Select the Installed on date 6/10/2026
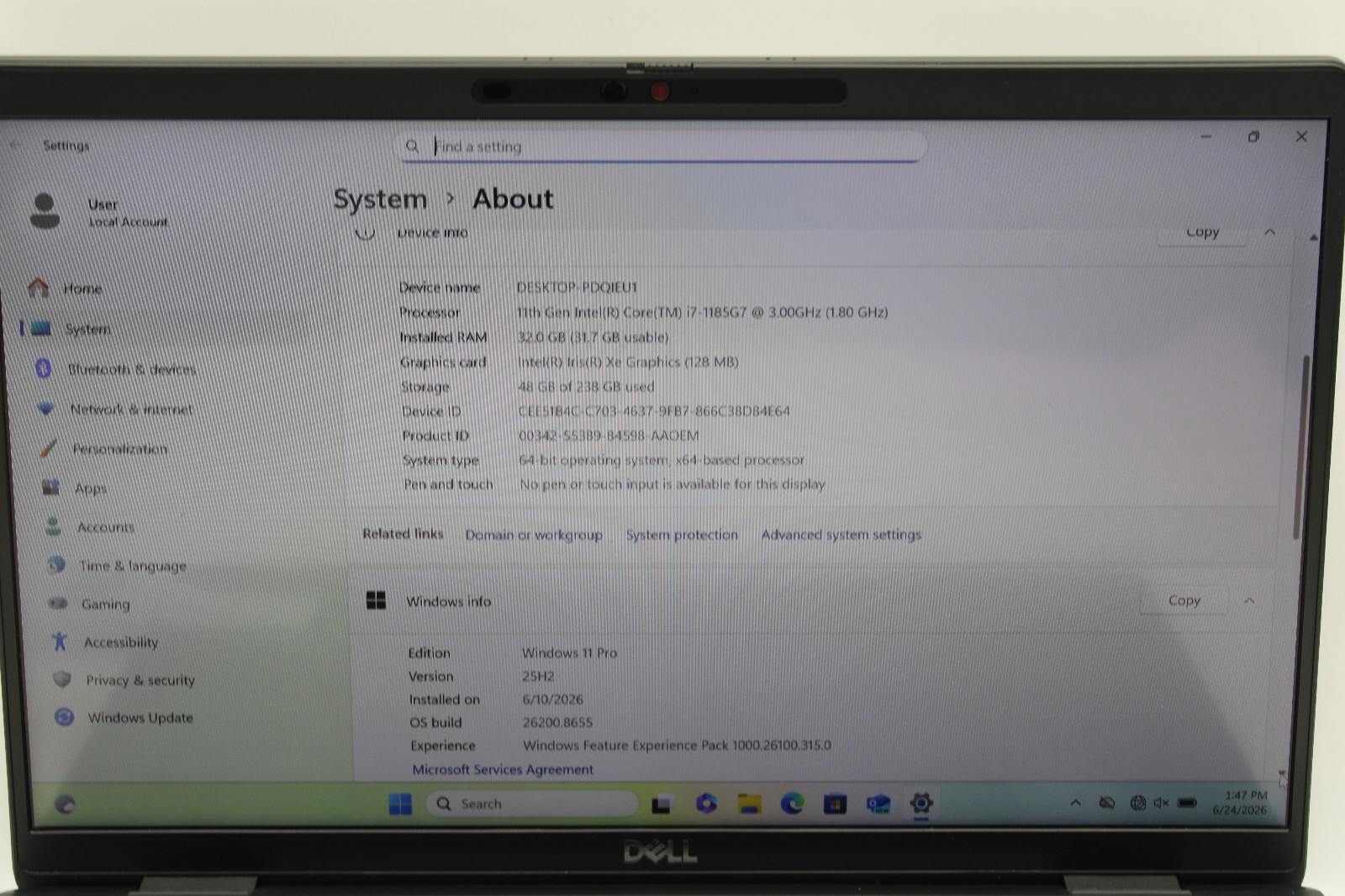 pyautogui.click(x=552, y=699)
